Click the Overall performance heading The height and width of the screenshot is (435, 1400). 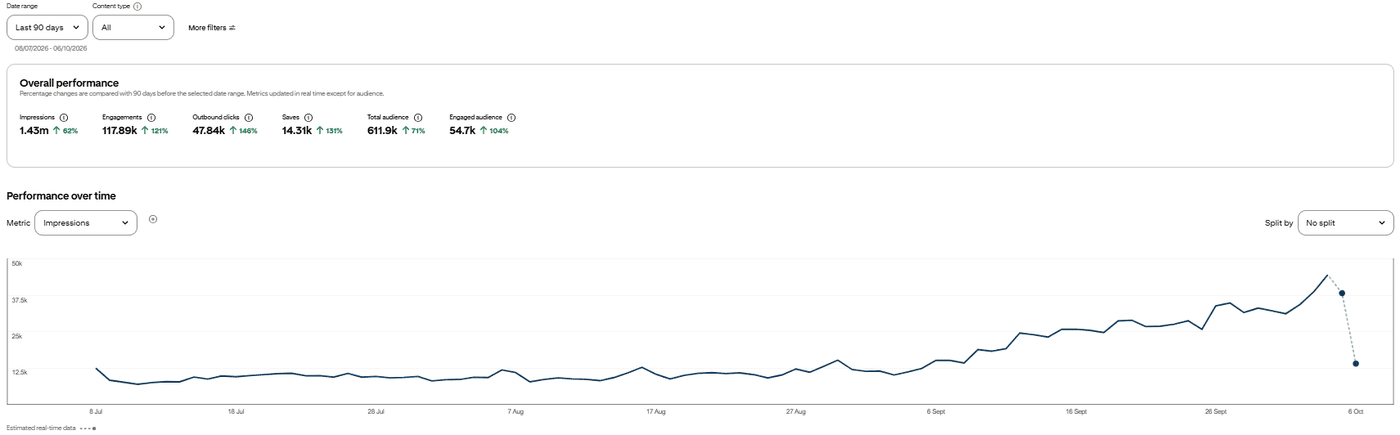point(69,83)
